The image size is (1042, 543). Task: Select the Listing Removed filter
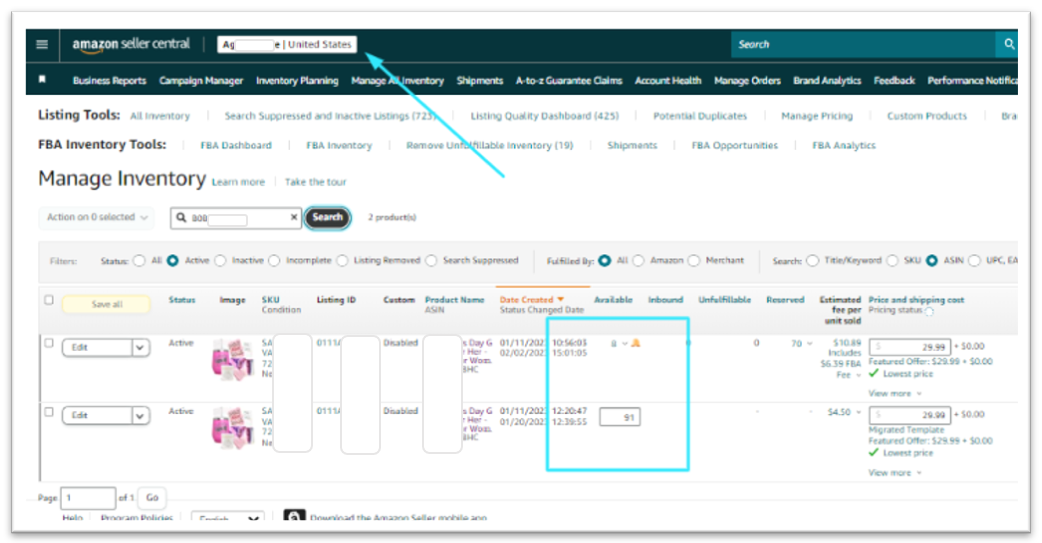coord(342,261)
